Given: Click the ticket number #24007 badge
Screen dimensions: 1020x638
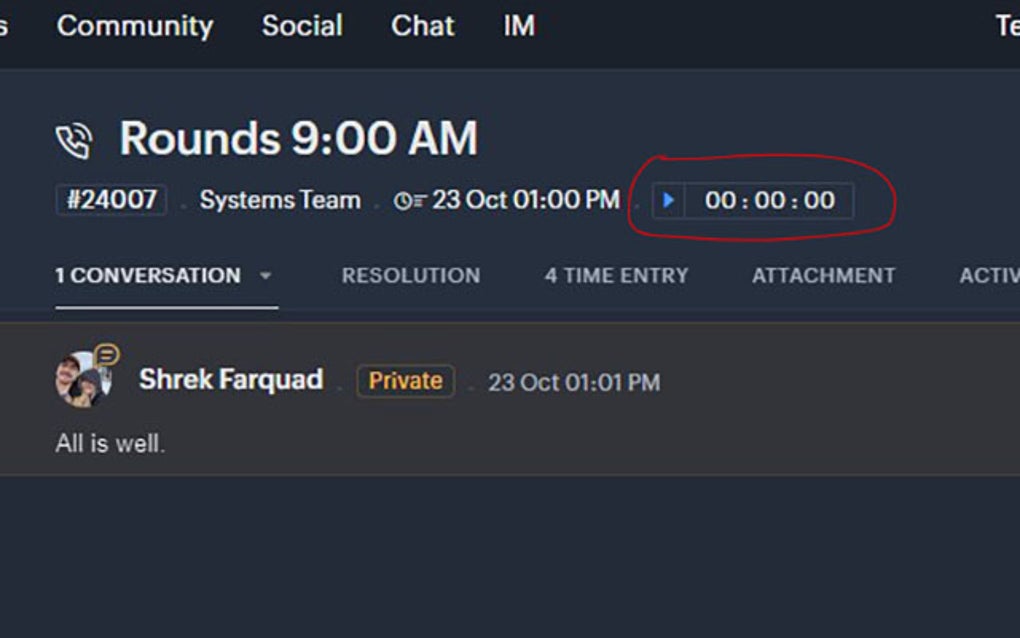Looking at the screenshot, I should (111, 200).
